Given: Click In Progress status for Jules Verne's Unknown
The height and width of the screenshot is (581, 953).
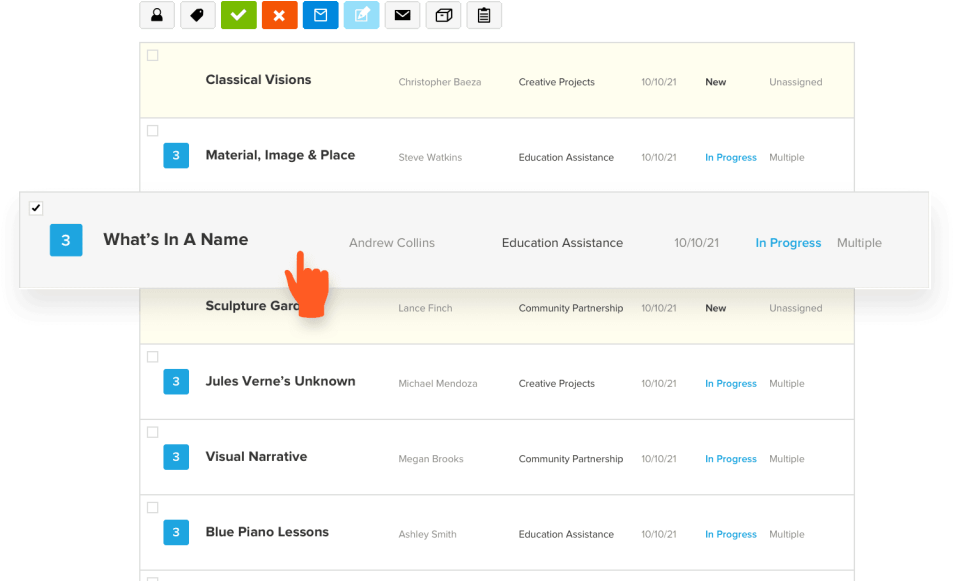Looking at the screenshot, I should 731,383.
